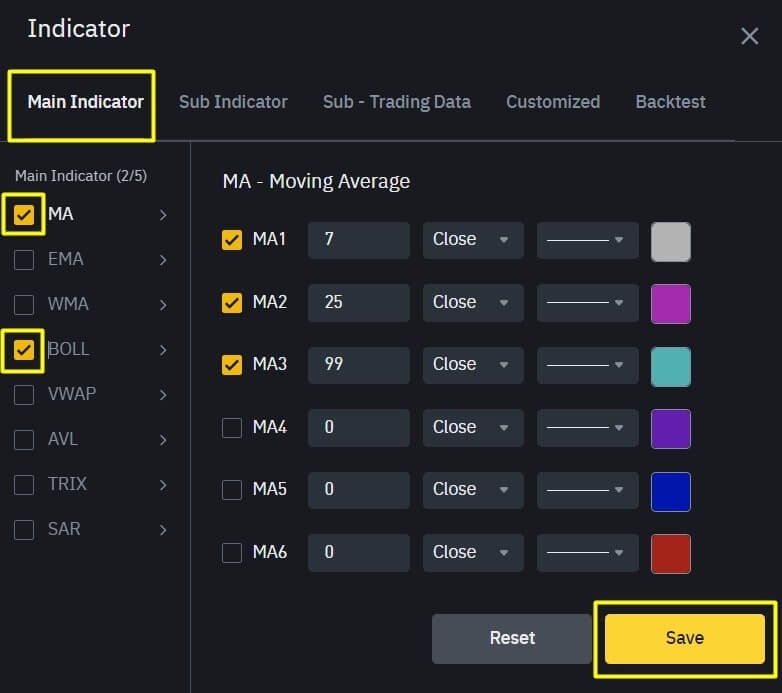Click the MA6 period input field
782x693 pixels.
coord(359,552)
